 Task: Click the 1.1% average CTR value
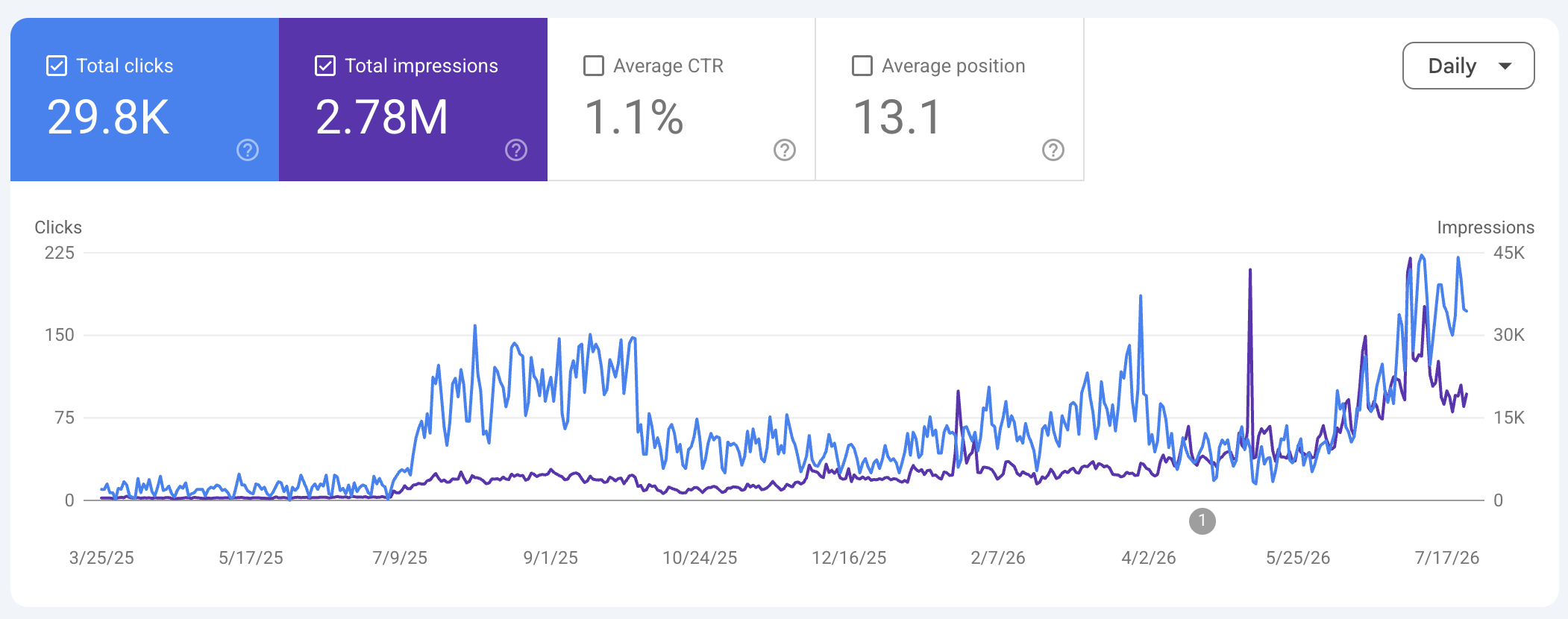634,118
